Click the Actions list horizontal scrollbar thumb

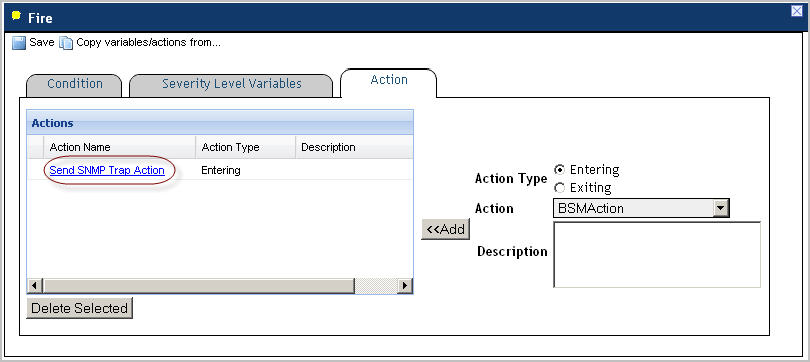click(x=198, y=286)
